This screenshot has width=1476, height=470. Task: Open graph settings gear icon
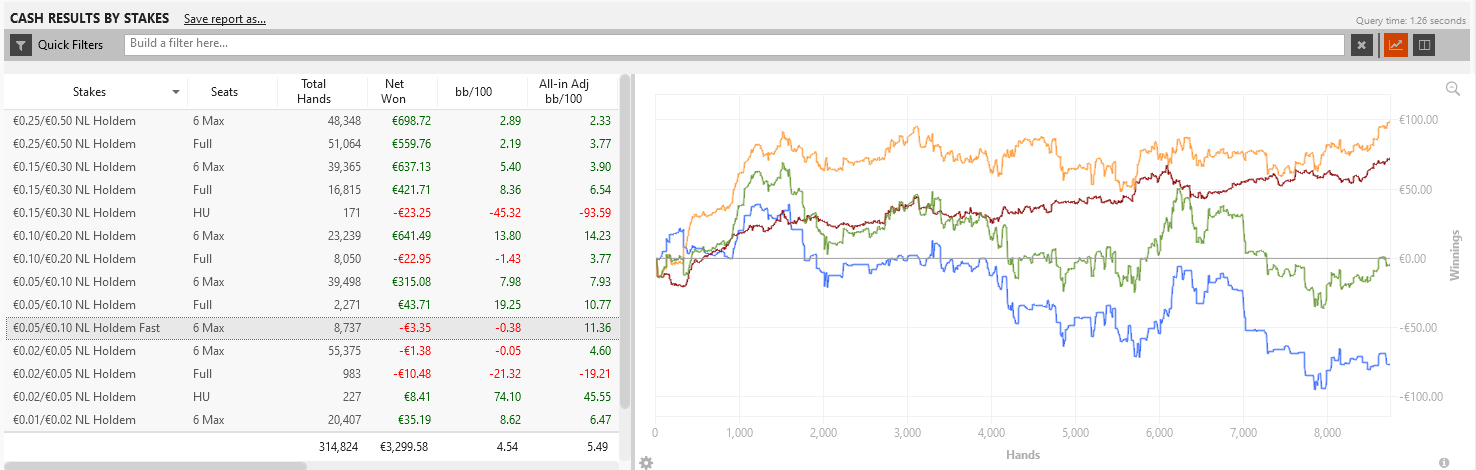[x=646, y=462]
